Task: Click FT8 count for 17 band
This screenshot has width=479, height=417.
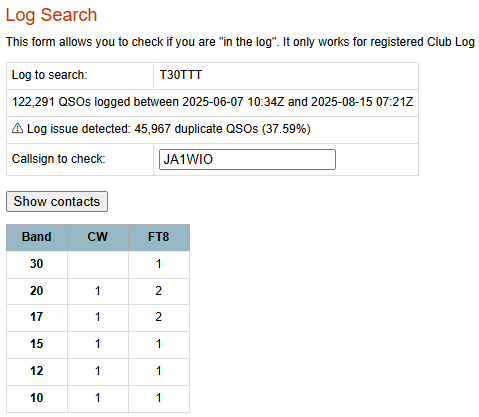Action: [x=159, y=317]
